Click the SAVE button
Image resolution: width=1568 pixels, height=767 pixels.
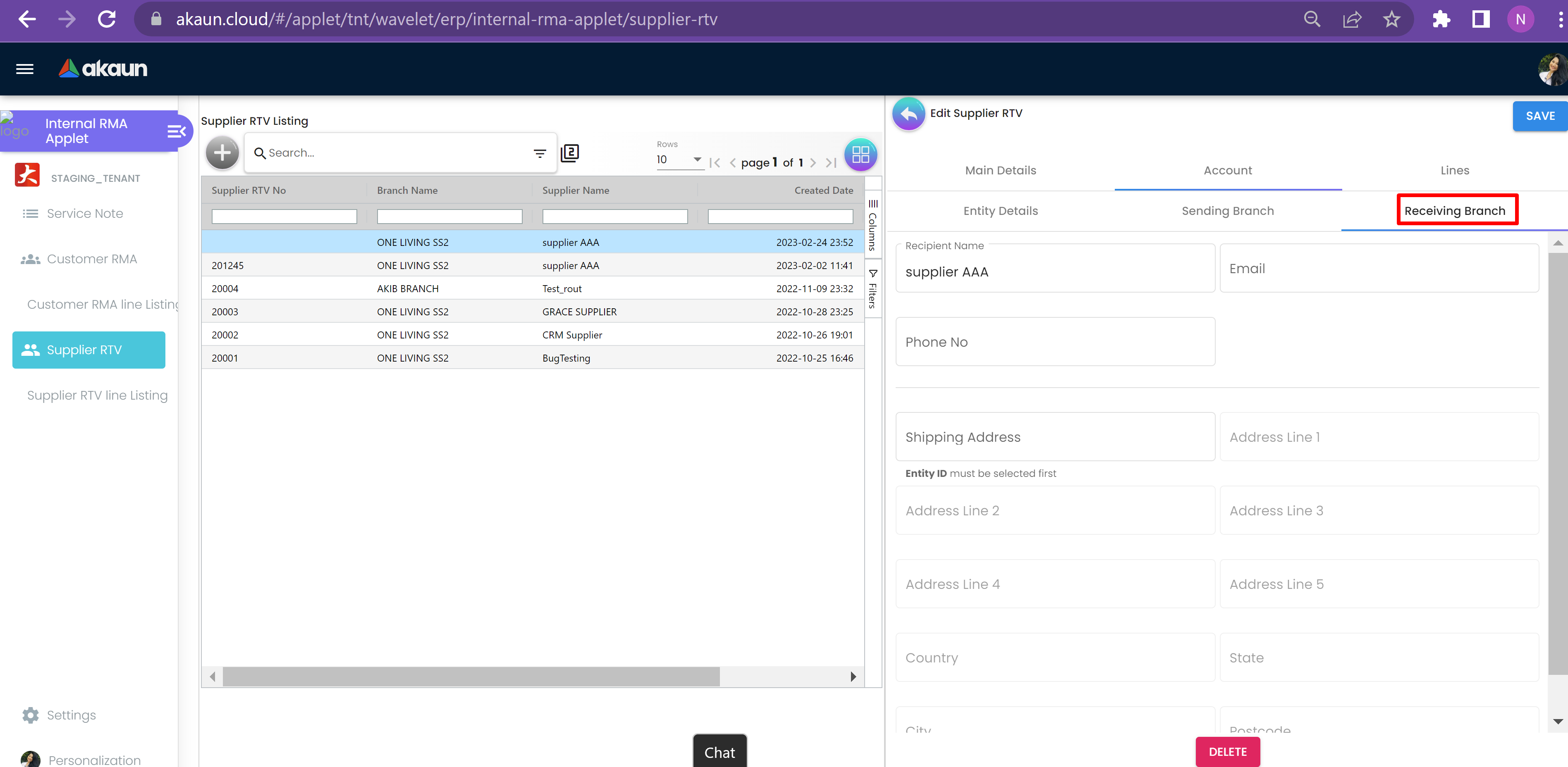tap(1539, 116)
